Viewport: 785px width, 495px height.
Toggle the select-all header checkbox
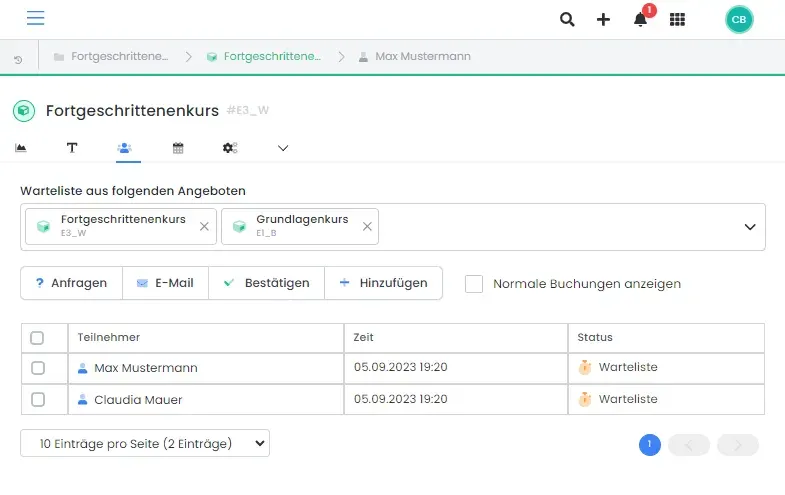pyautogui.click(x=37, y=338)
